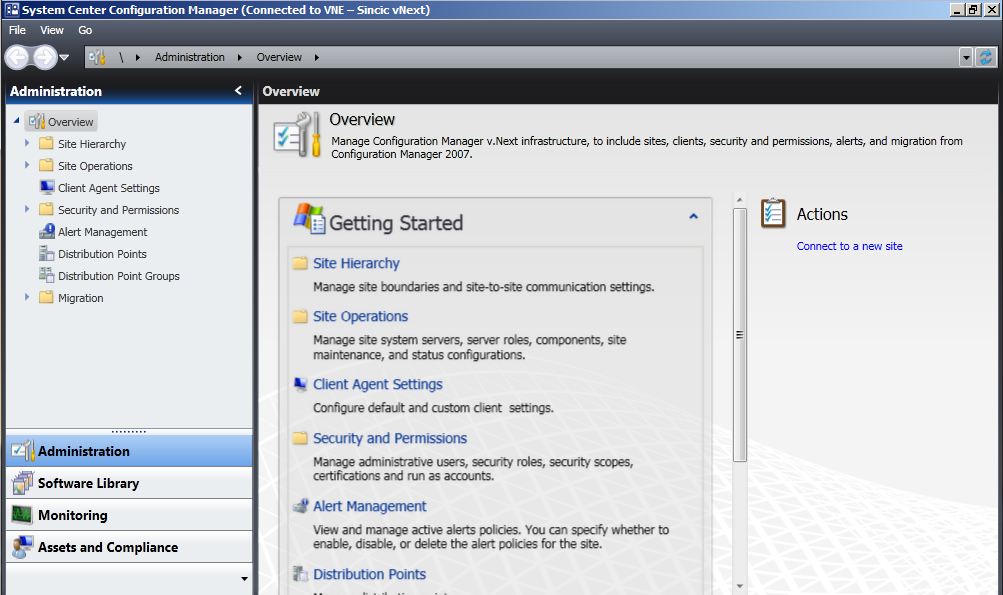
Task: Click the Client Agent Settings monitor icon in tree
Action: [47, 187]
